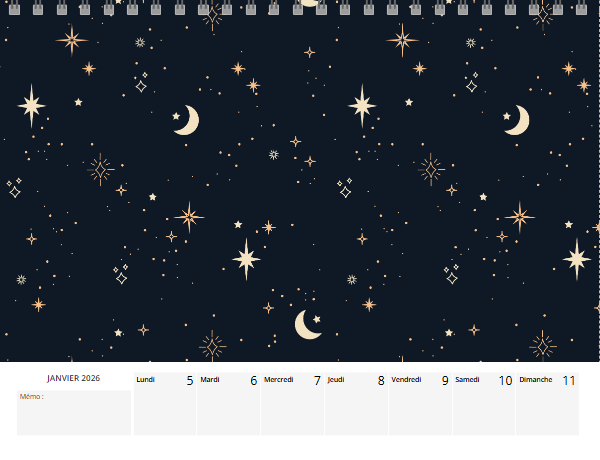This screenshot has height=460, width=600.
Task: Click the large cream star above bottom moon
Action: [x=247, y=259]
